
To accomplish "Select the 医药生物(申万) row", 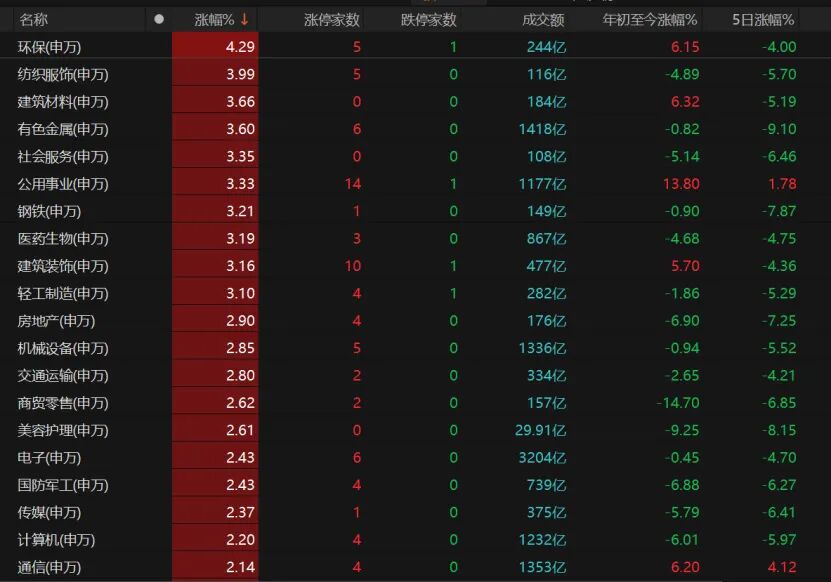I will click(x=416, y=239).
